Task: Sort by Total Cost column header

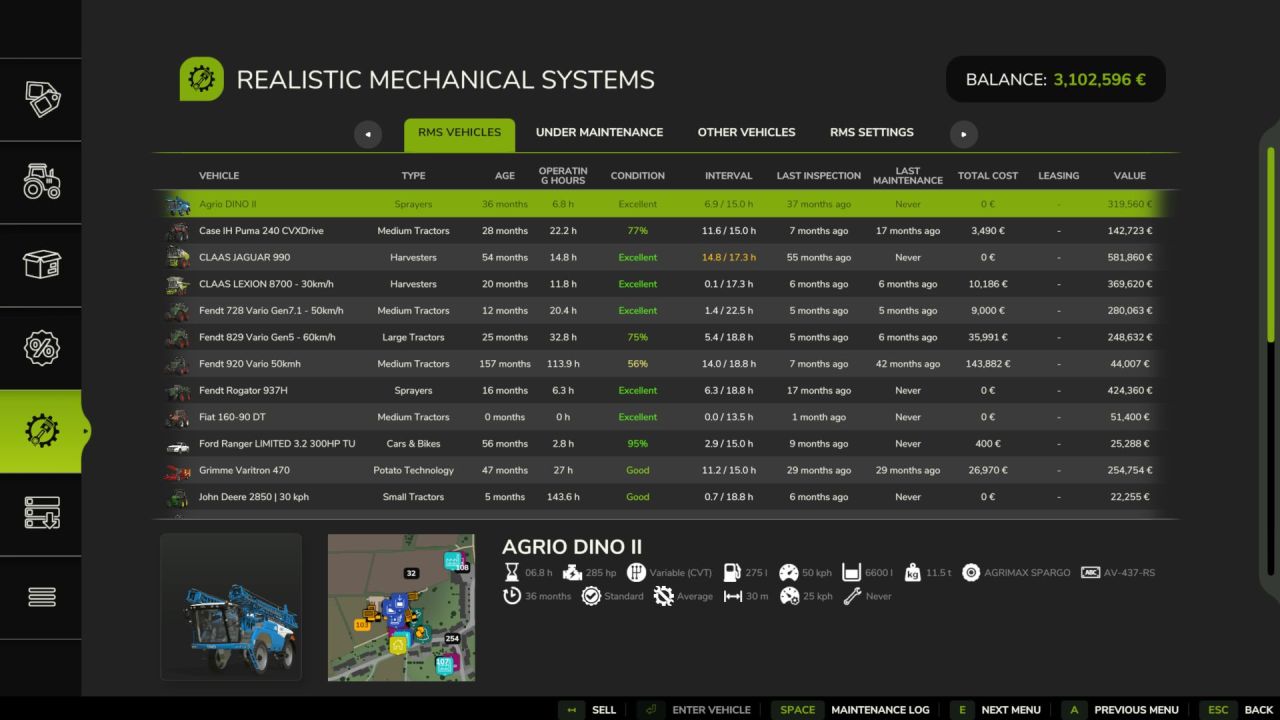Action: tap(988, 175)
